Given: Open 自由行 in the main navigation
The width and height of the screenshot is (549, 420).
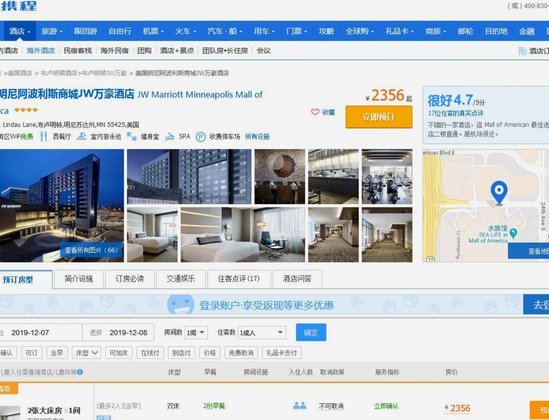Looking at the screenshot, I should coord(120,31).
